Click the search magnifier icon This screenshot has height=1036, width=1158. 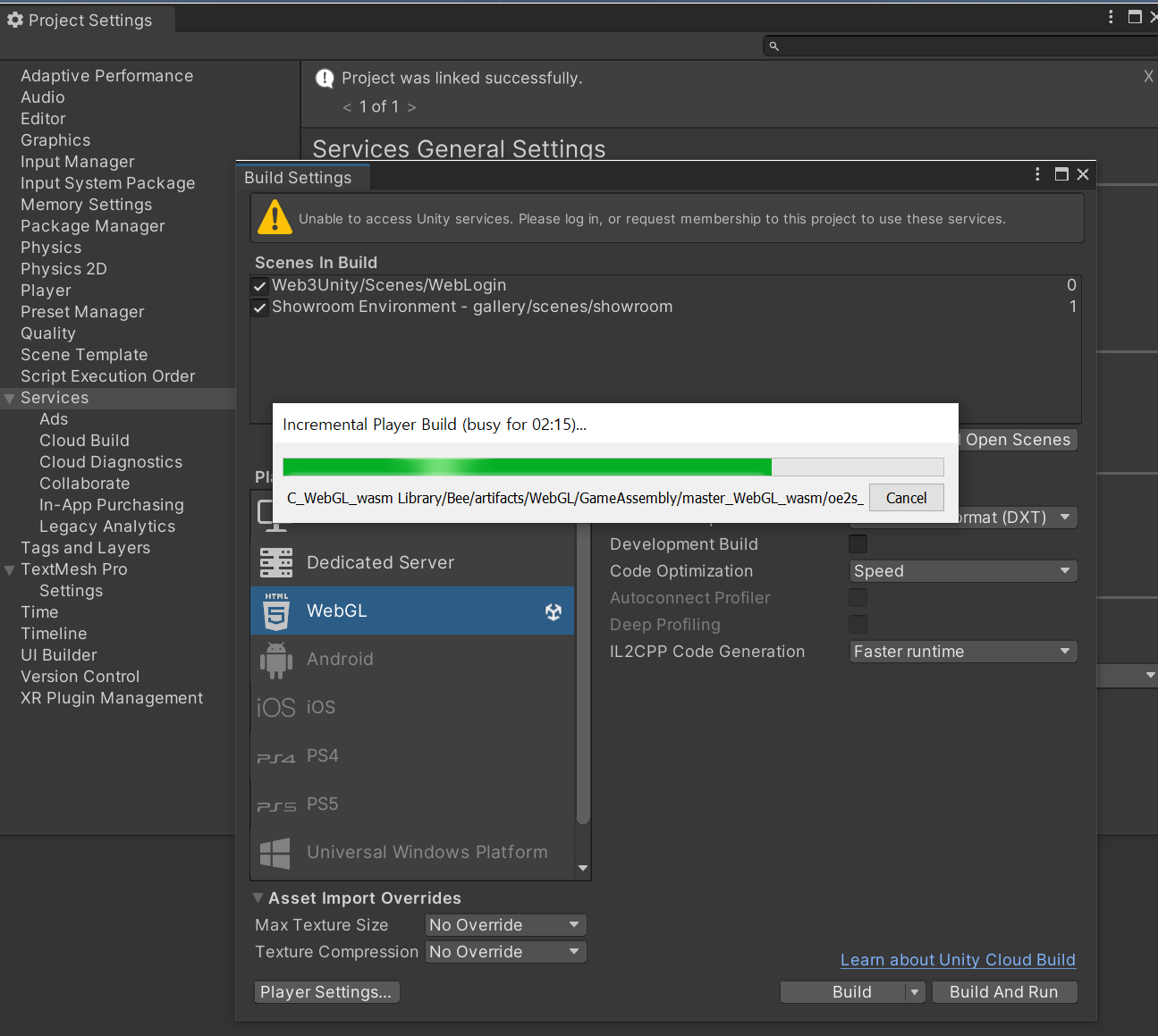click(774, 46)
